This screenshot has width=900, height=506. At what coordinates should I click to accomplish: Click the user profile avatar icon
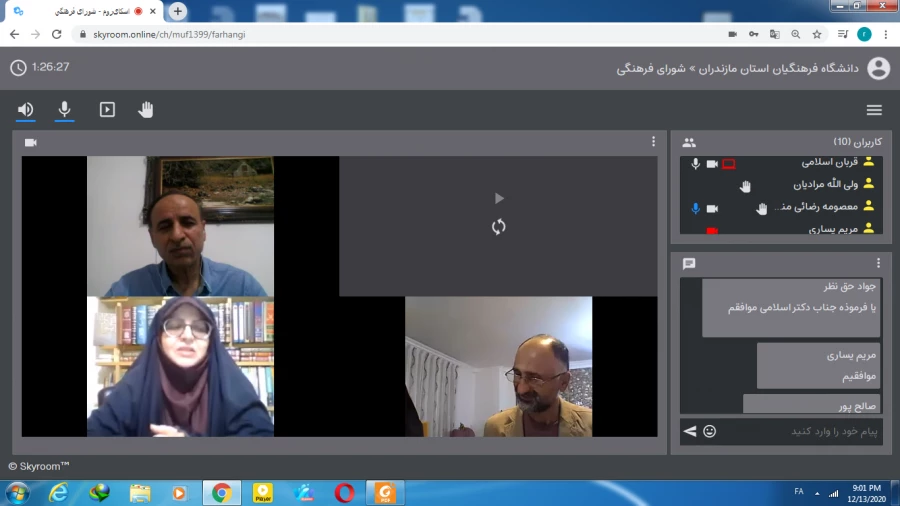[878, 68]
